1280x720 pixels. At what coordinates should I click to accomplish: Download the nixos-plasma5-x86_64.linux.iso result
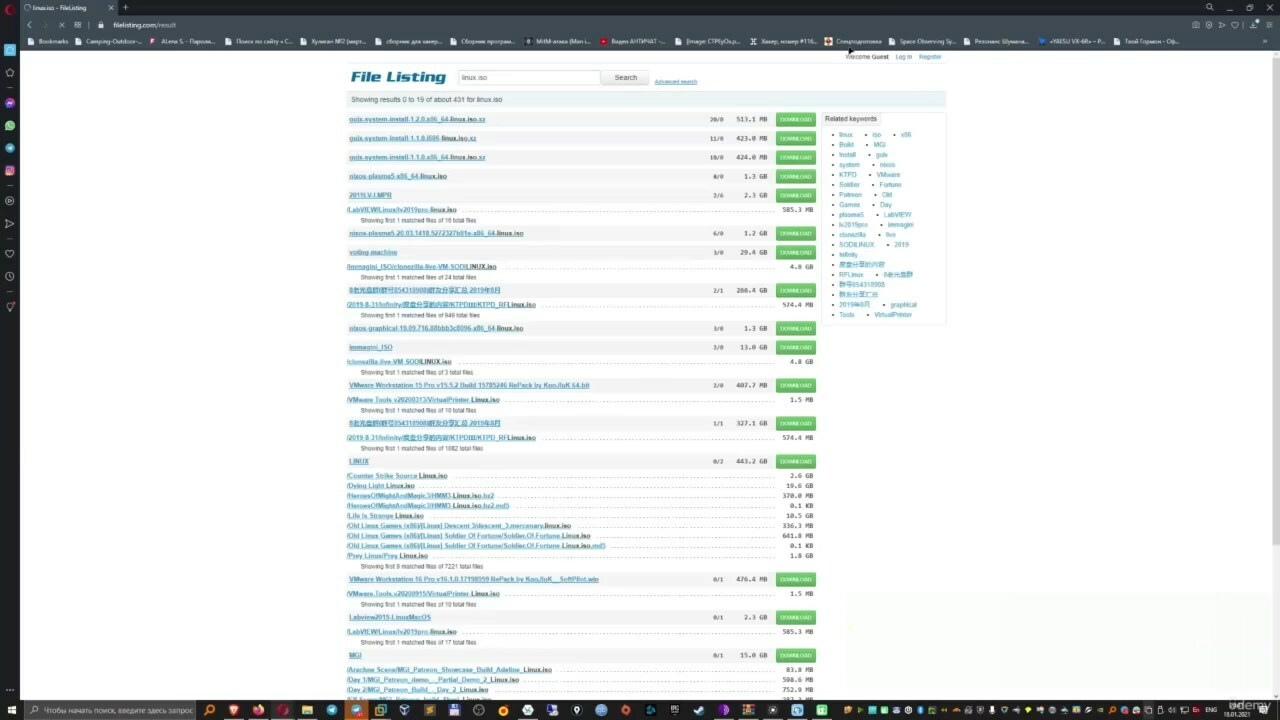click(x=795, y=176)
